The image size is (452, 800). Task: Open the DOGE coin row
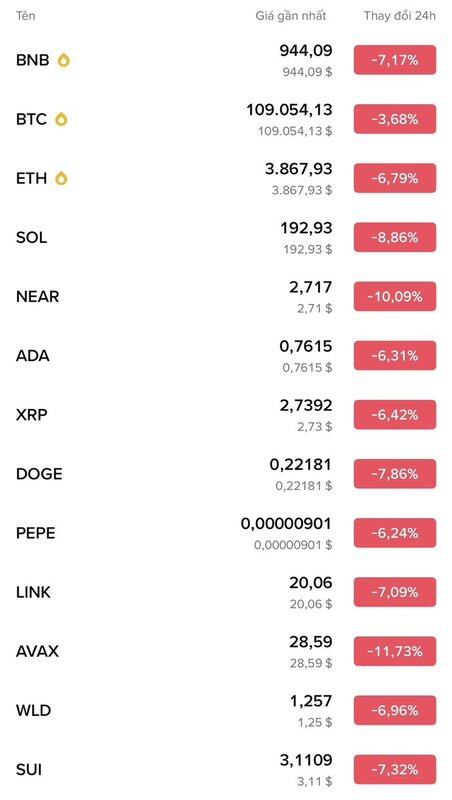[x=226, y=474]
